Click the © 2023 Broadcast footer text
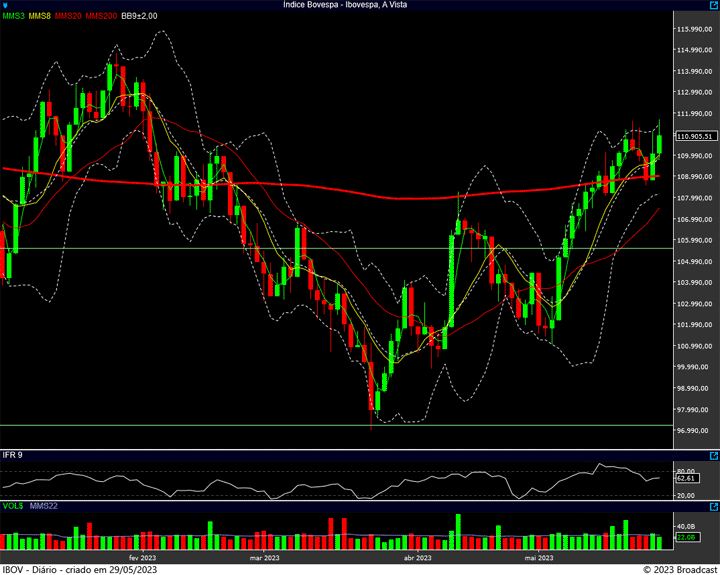Screen dimensions: 720x575 [679, 569]
